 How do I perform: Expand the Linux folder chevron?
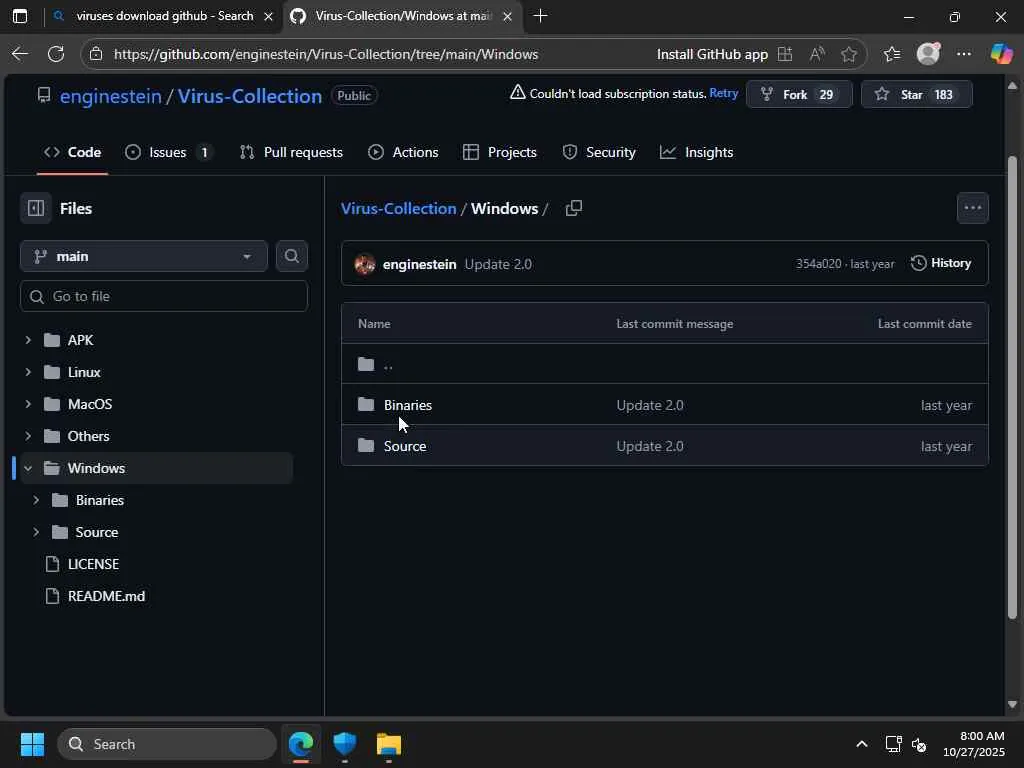(x=28, y=372)
